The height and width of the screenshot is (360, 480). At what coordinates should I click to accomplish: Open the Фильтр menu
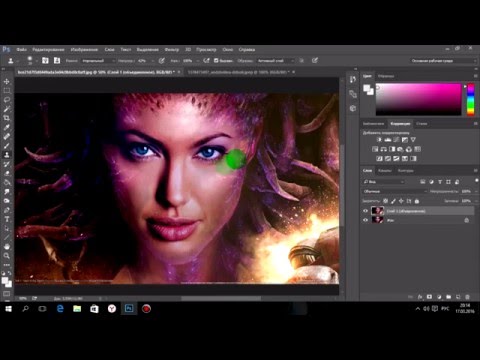pos(172,49)
